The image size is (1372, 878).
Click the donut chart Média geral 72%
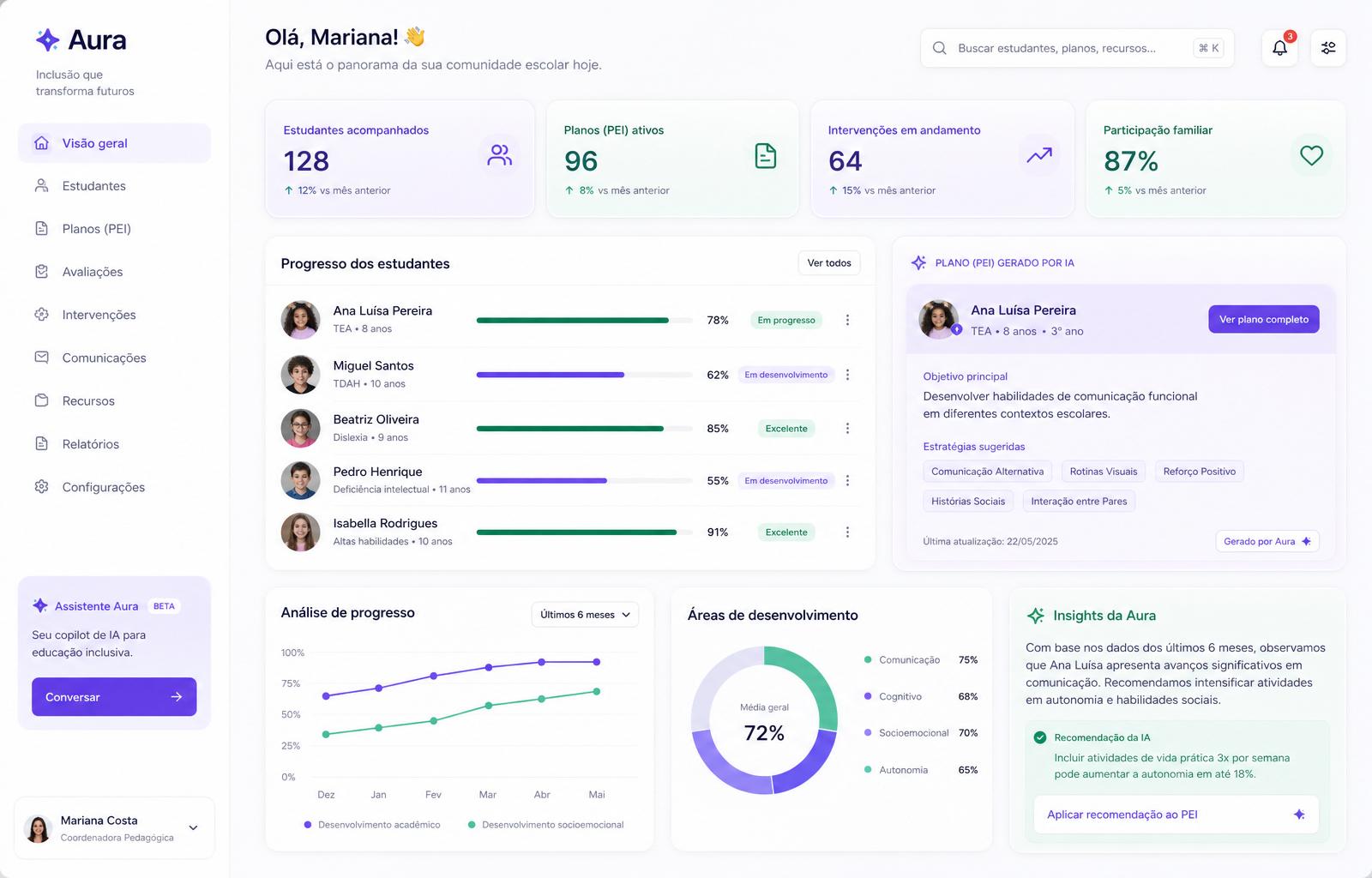pyautogui.click(x=764, y=720)
